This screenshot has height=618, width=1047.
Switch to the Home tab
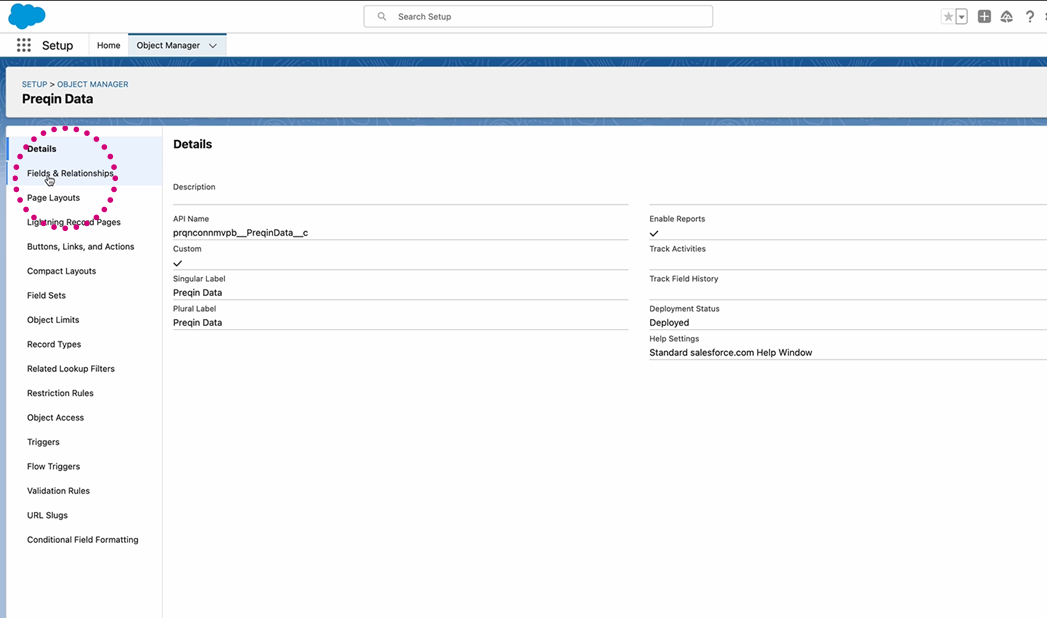[x=108, y=45]
